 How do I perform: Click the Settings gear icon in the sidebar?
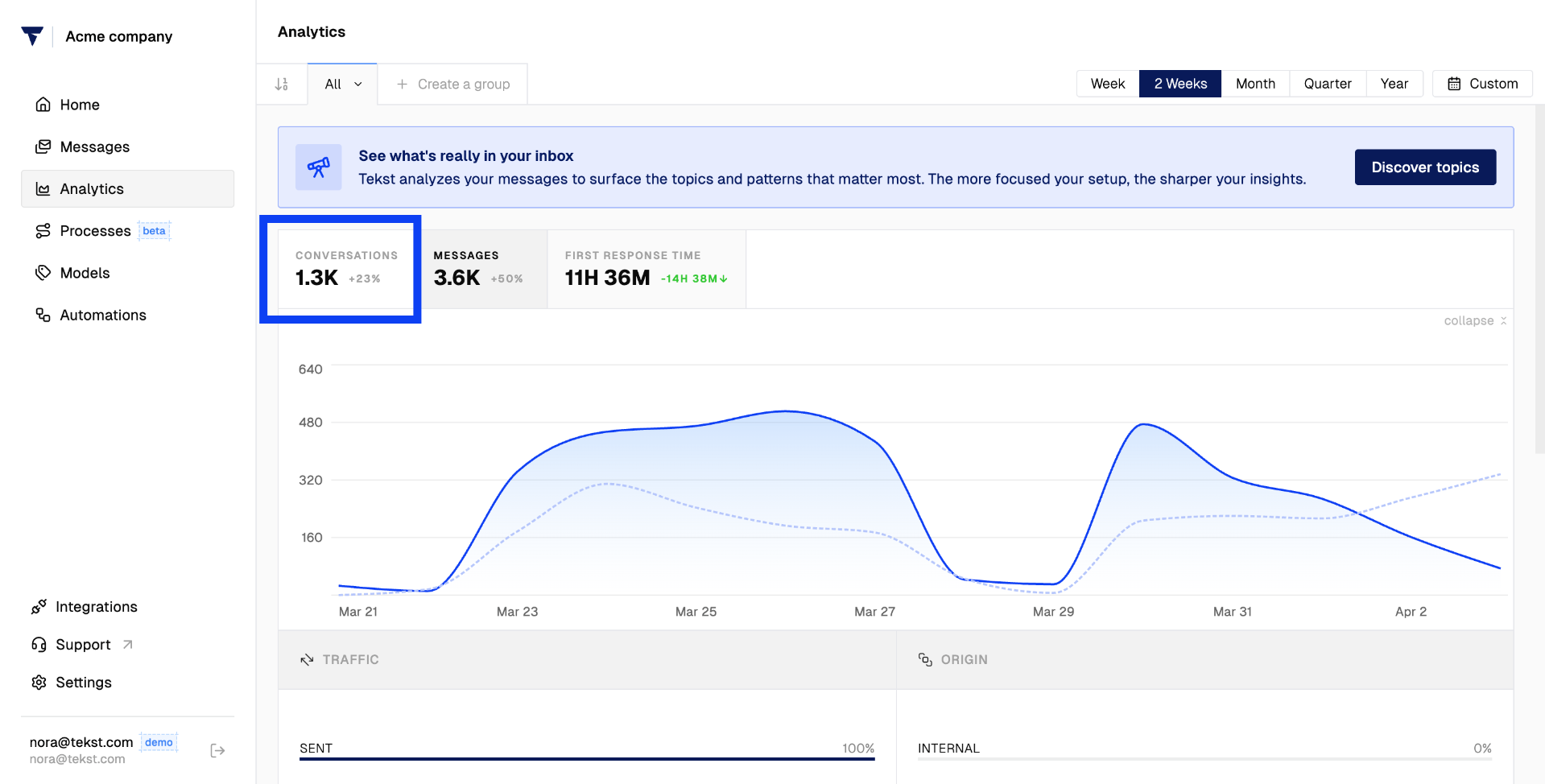[x=39, y=683]
